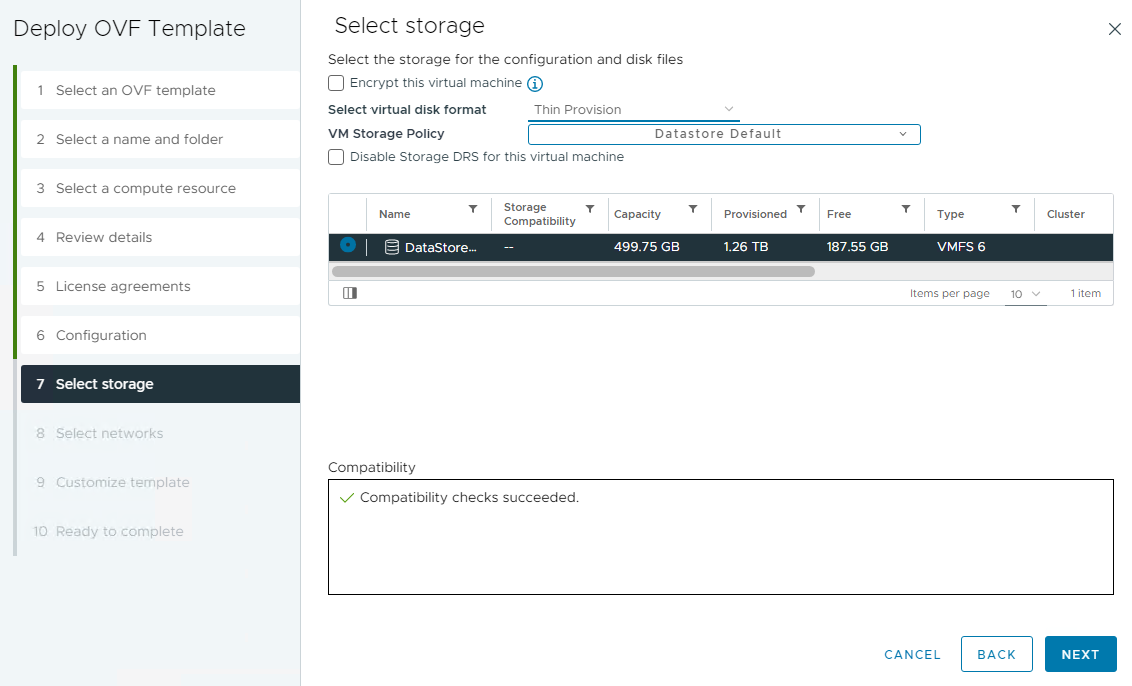Open the virtual disk format dropdown

[633, 110]
